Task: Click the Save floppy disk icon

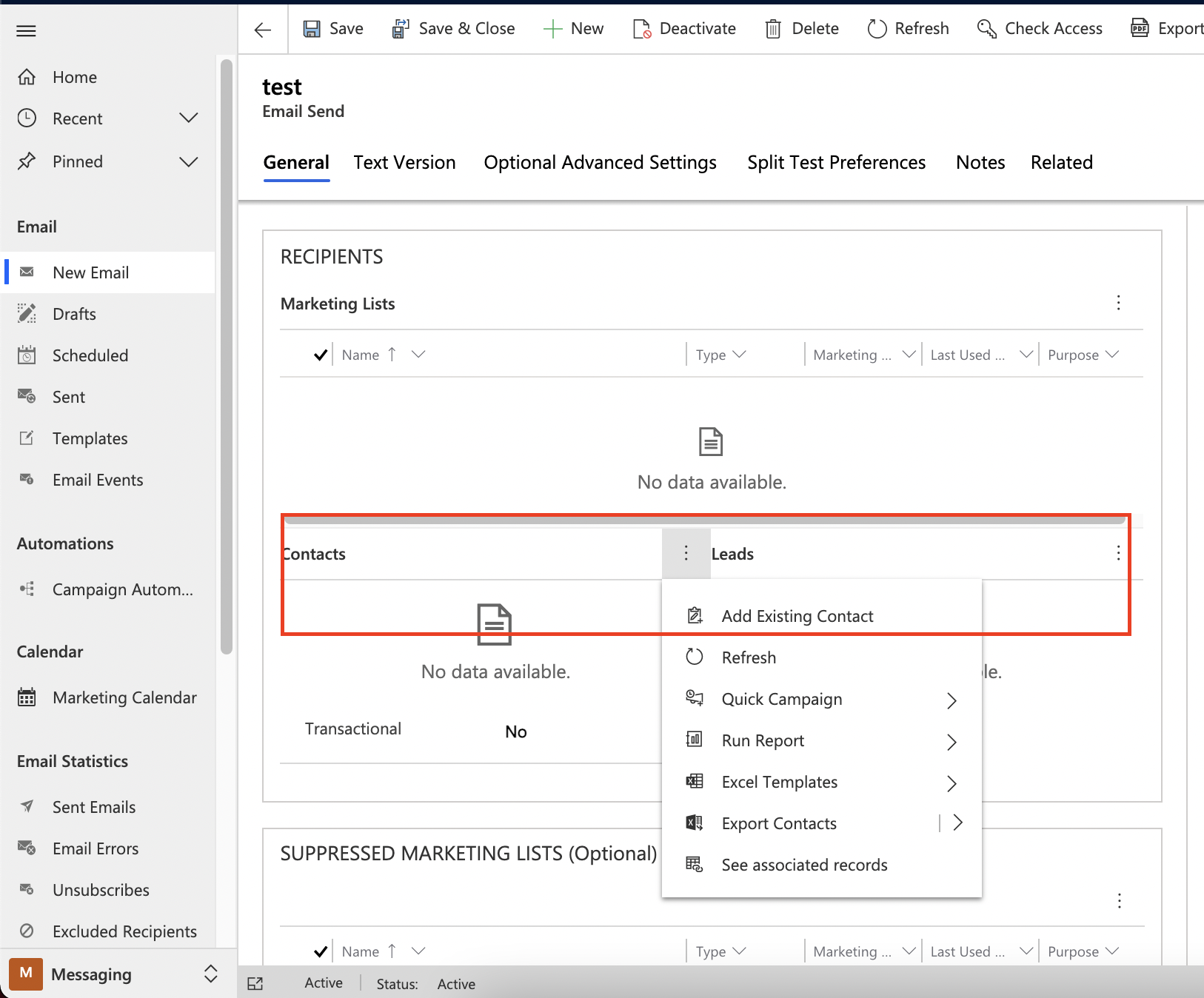Action: pos(312,29)
